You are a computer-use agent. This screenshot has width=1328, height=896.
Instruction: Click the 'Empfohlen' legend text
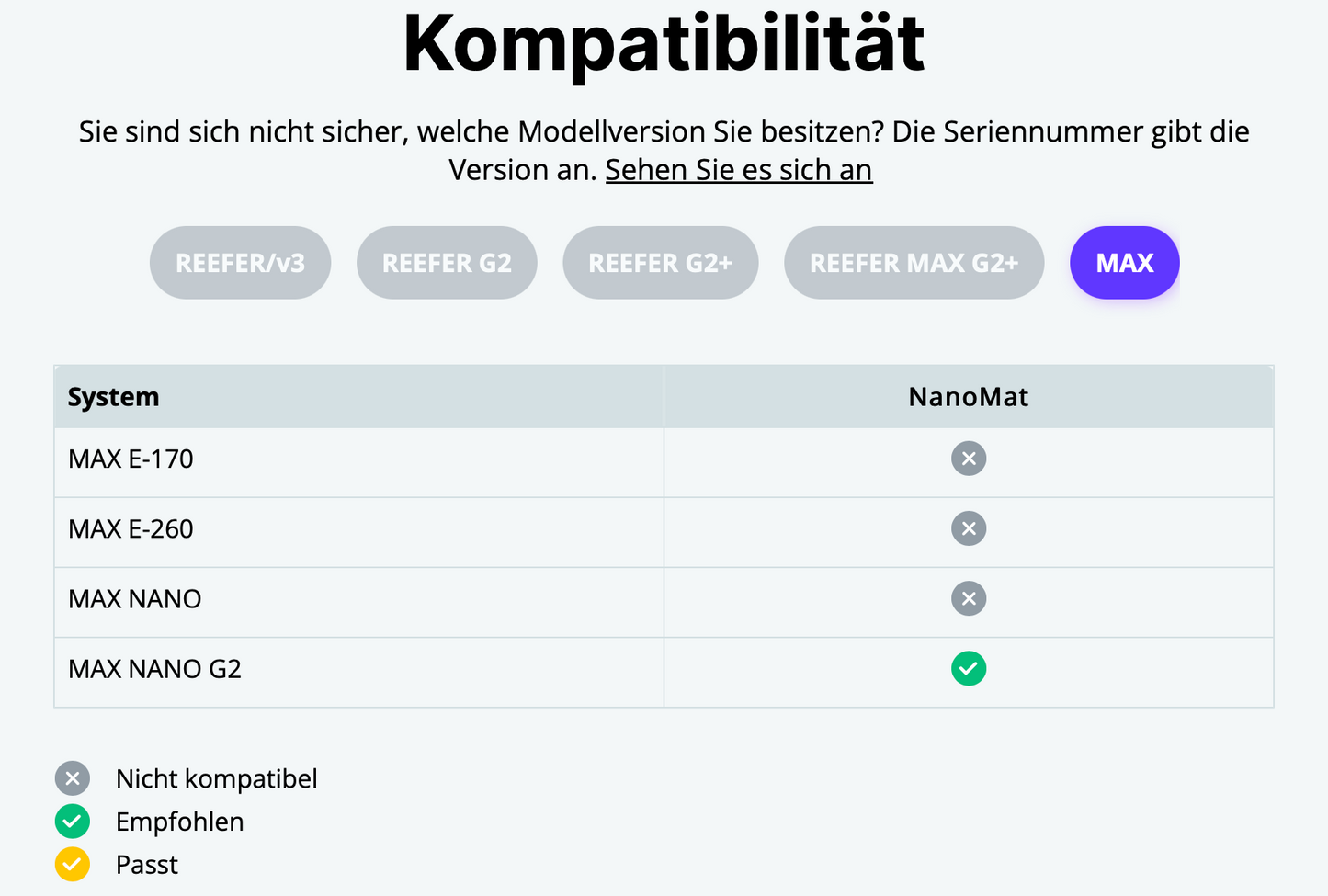click(179, 822)
